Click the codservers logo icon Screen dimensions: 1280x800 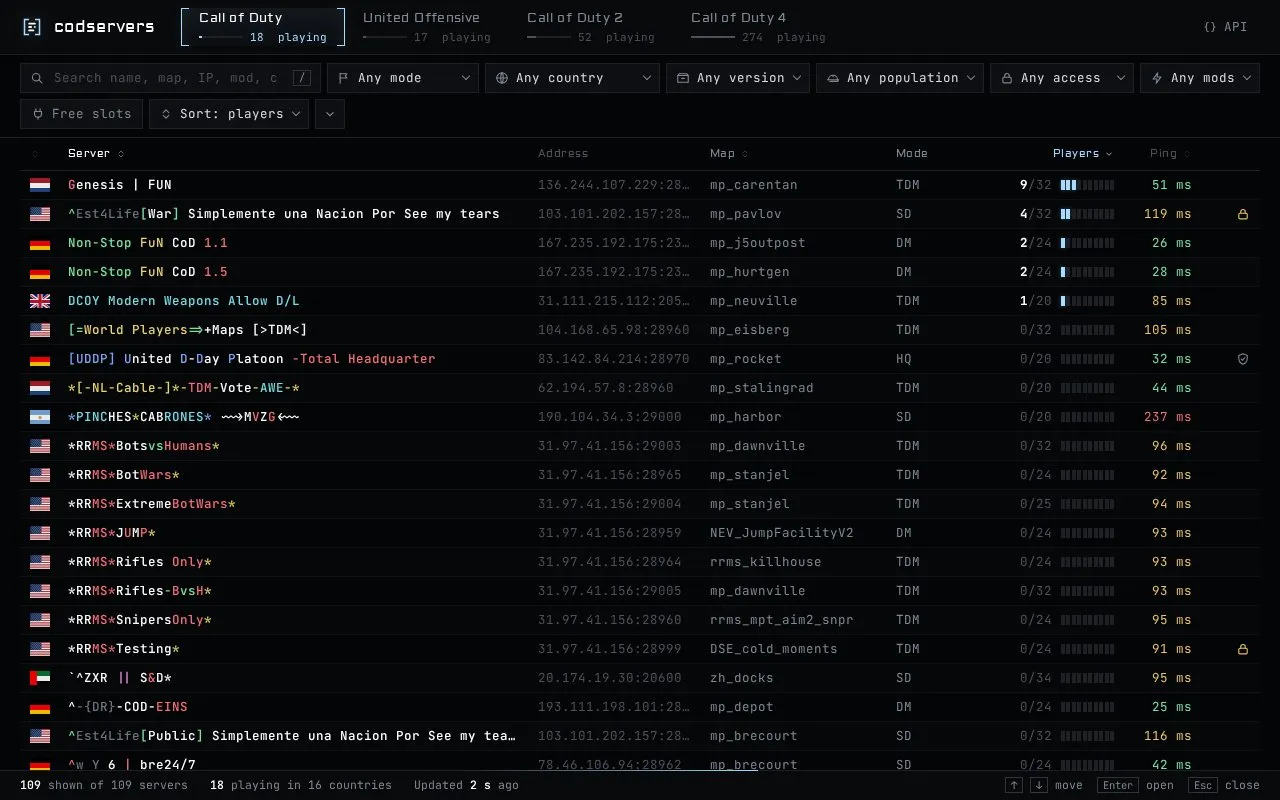[x=32, y=27]
